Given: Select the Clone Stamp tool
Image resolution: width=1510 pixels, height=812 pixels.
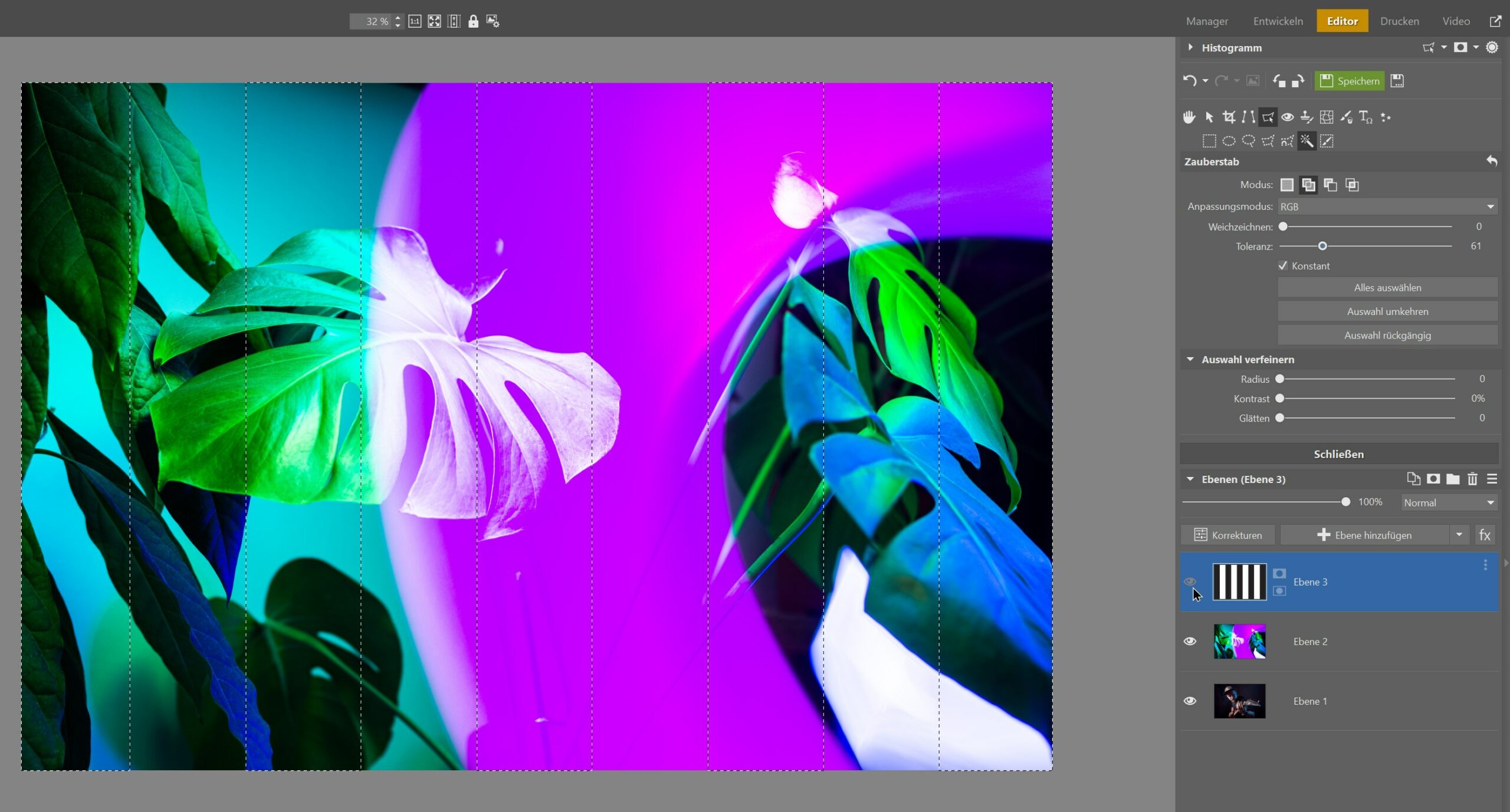Looking at the screenshot, I should (x=1307, y=117).
